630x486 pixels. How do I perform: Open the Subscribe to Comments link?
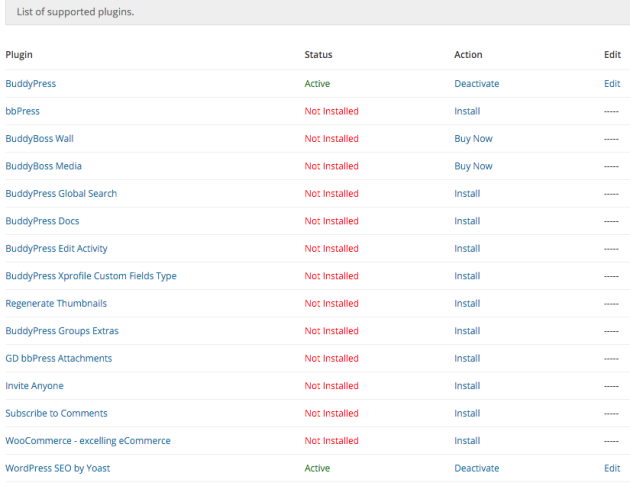pyautogui.click(x=56, y=413)
